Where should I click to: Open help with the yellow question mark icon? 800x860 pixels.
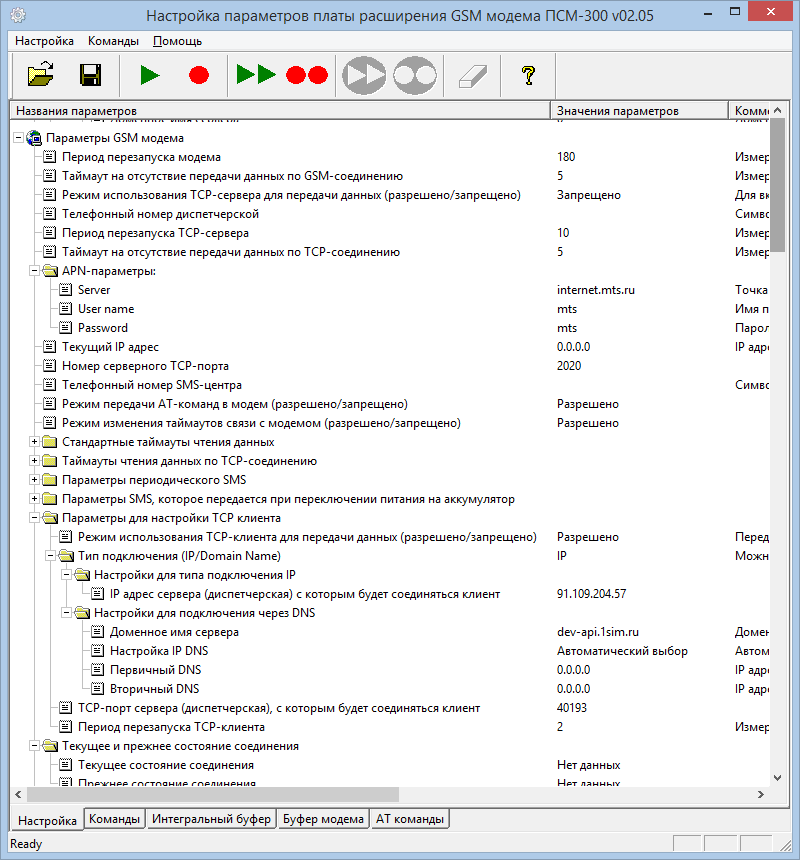[x=529, y=75]
